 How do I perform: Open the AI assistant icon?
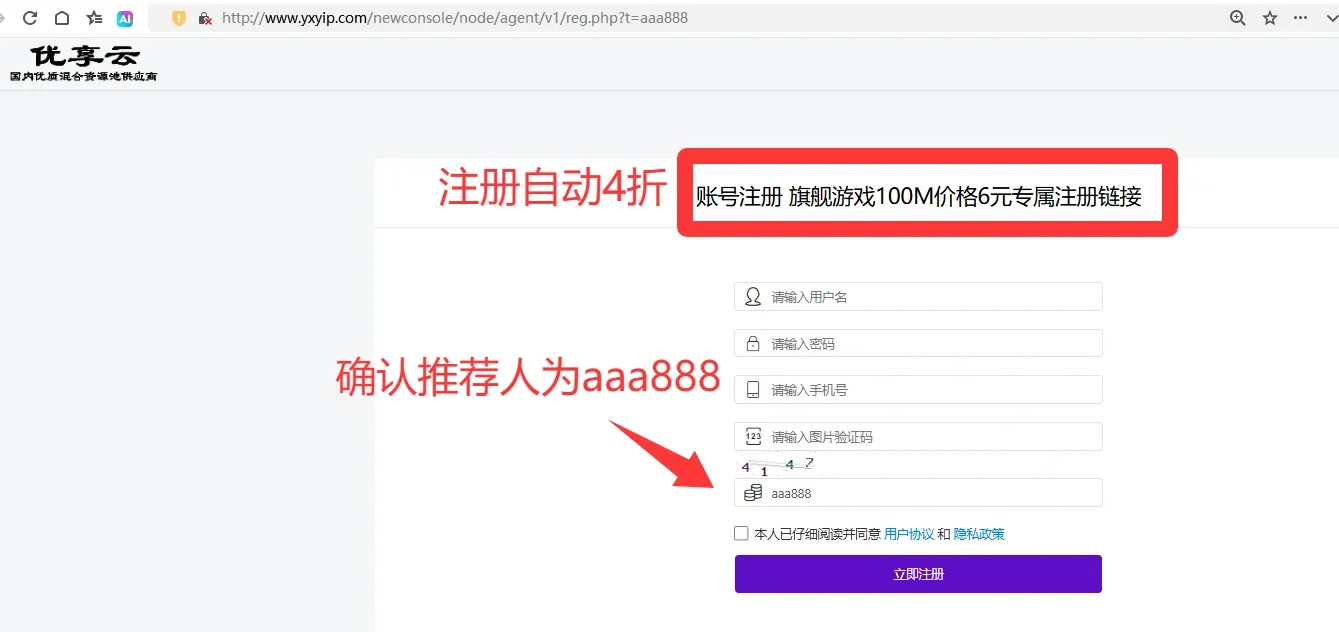pos(125,18)
